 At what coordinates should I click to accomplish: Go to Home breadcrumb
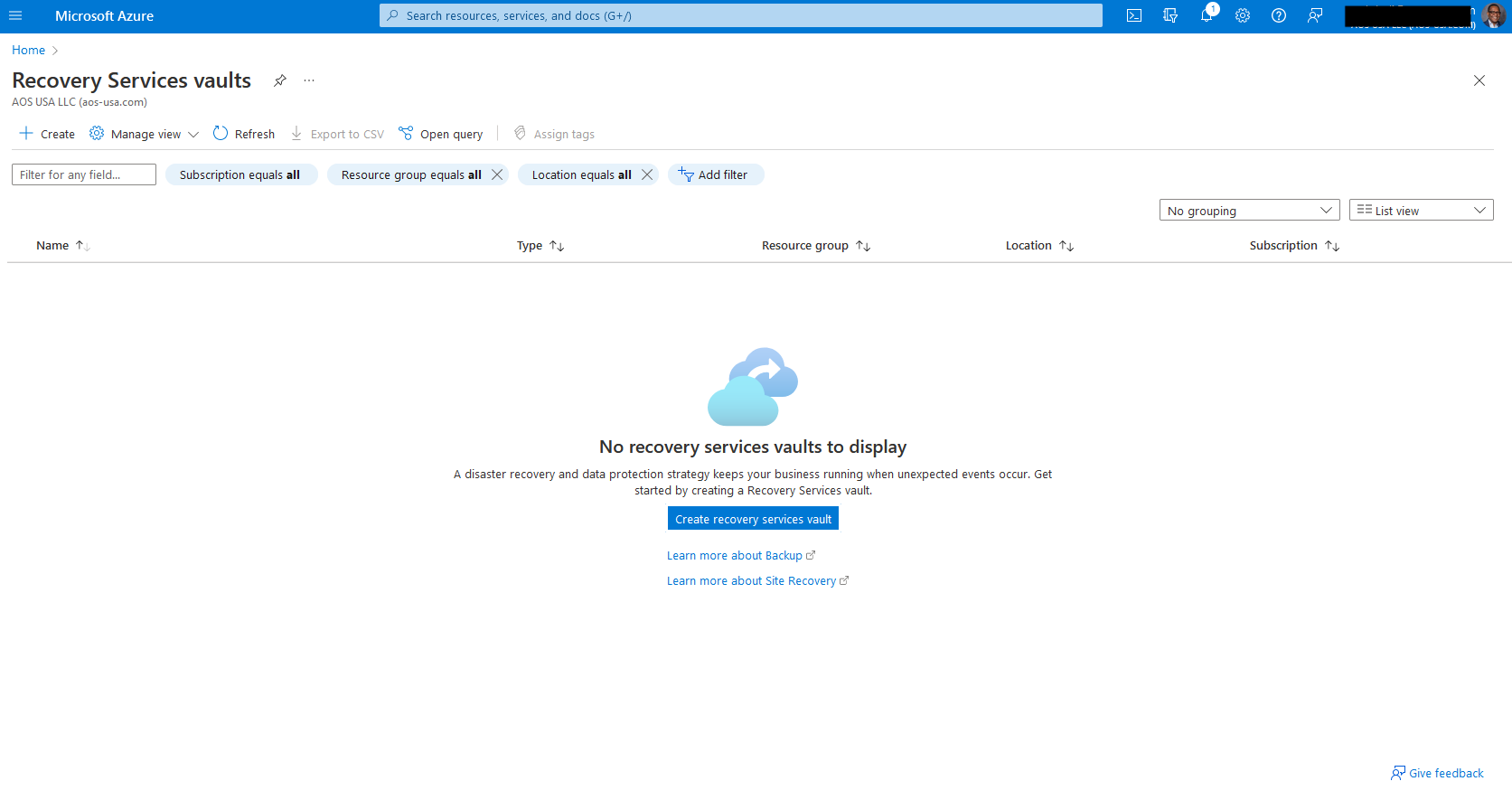[28, 50]
